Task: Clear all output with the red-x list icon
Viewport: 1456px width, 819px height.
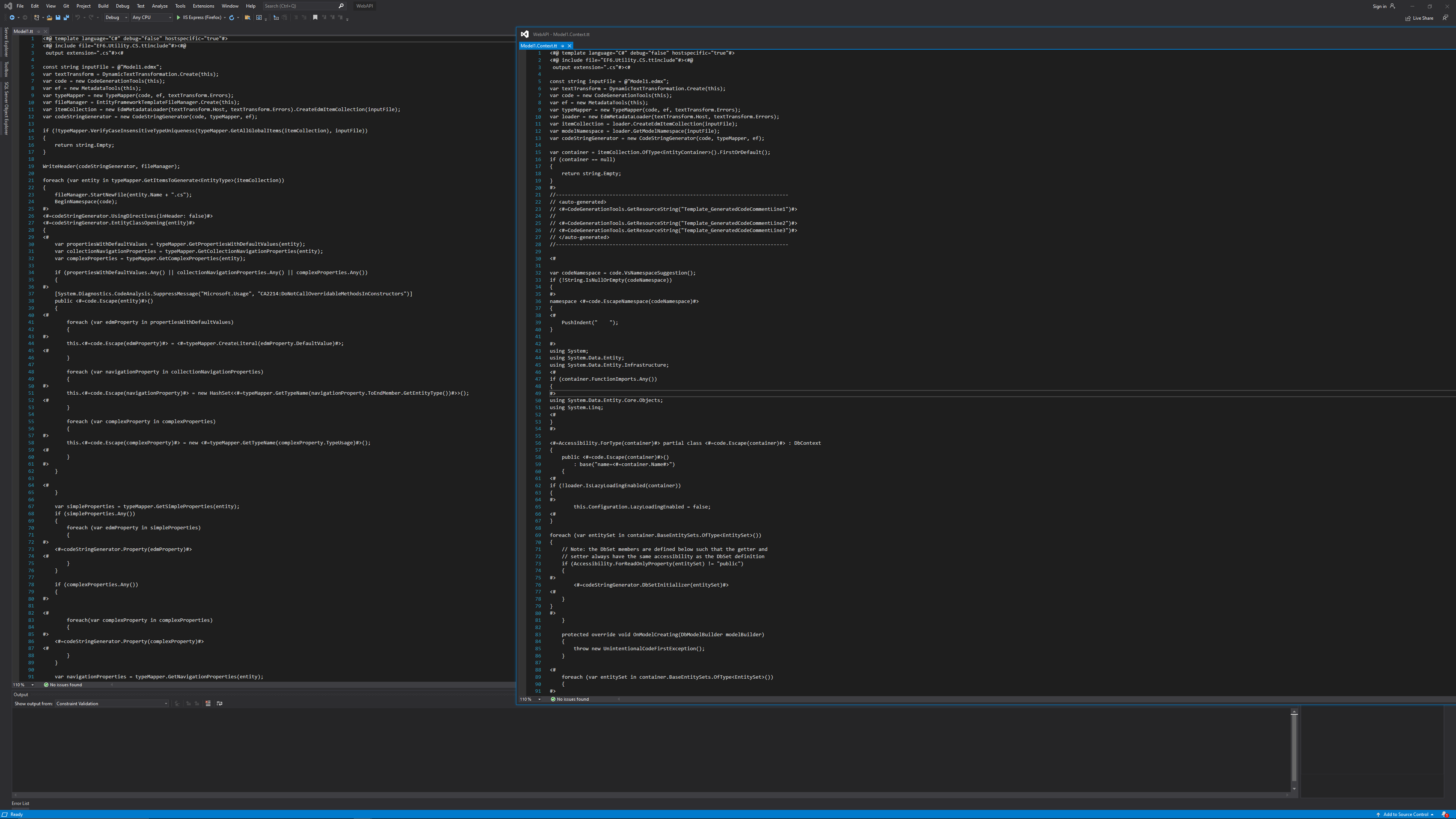Action: 208,704
